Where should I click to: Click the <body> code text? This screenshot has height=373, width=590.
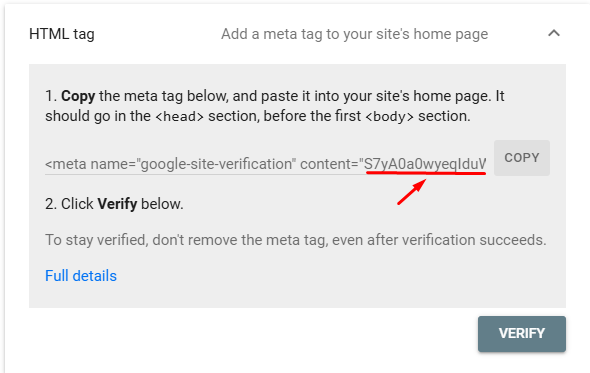(x=389, y=116)
